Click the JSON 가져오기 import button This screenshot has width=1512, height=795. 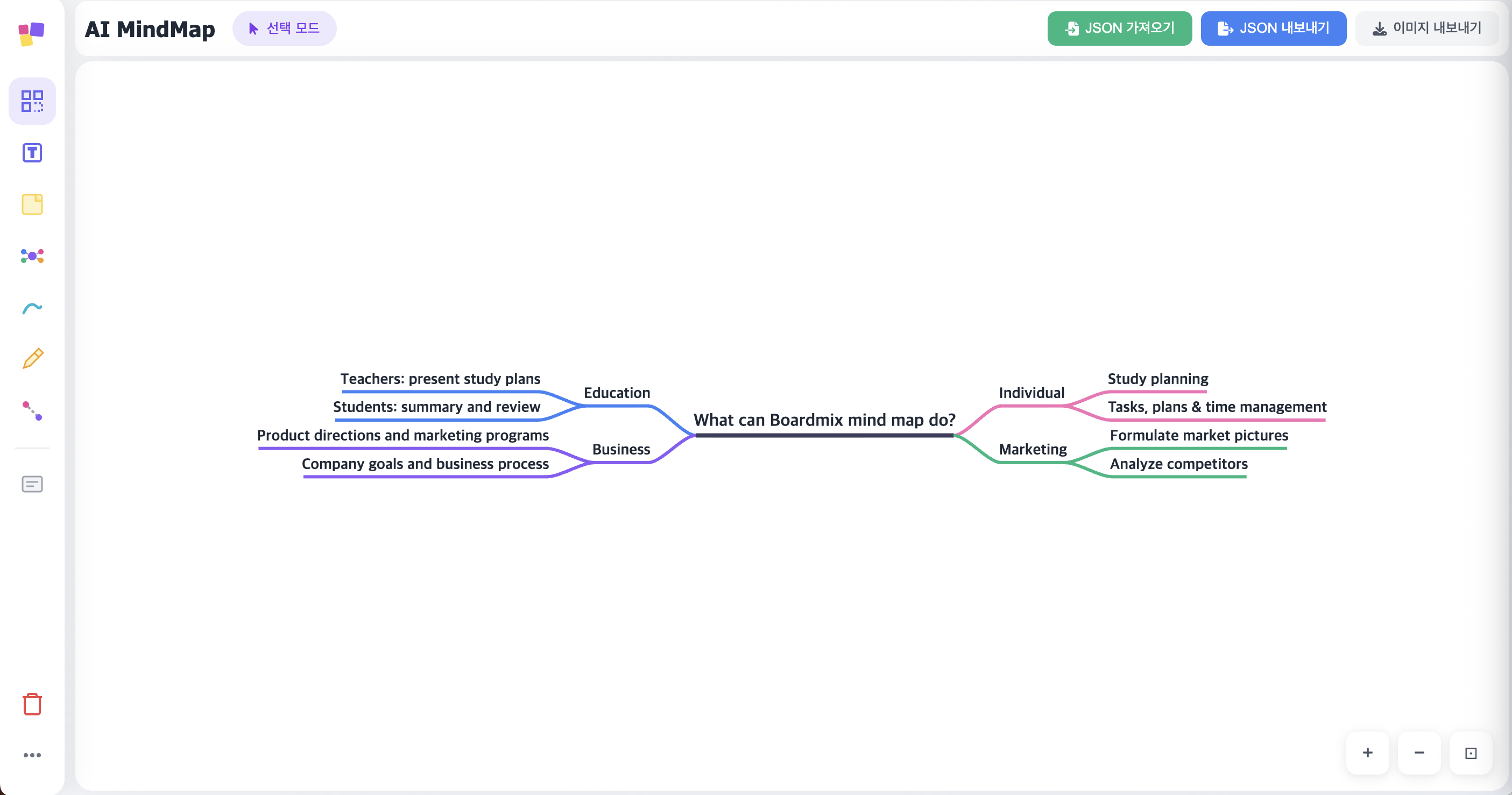pos(1119,28)
